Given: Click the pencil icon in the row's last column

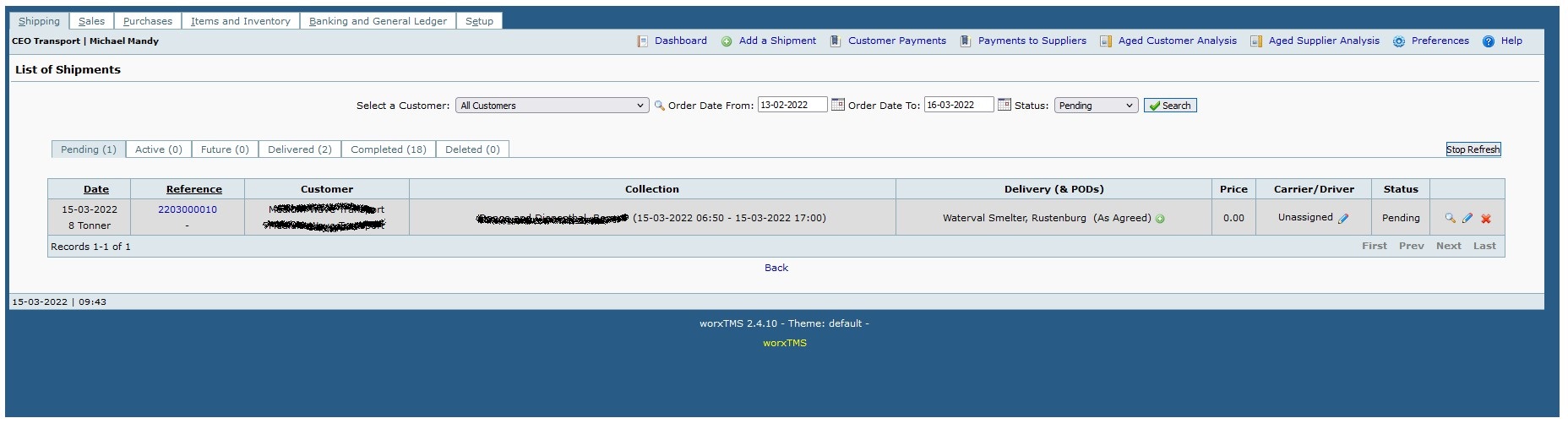Looking at the screenshot, I should [1467, 218].
